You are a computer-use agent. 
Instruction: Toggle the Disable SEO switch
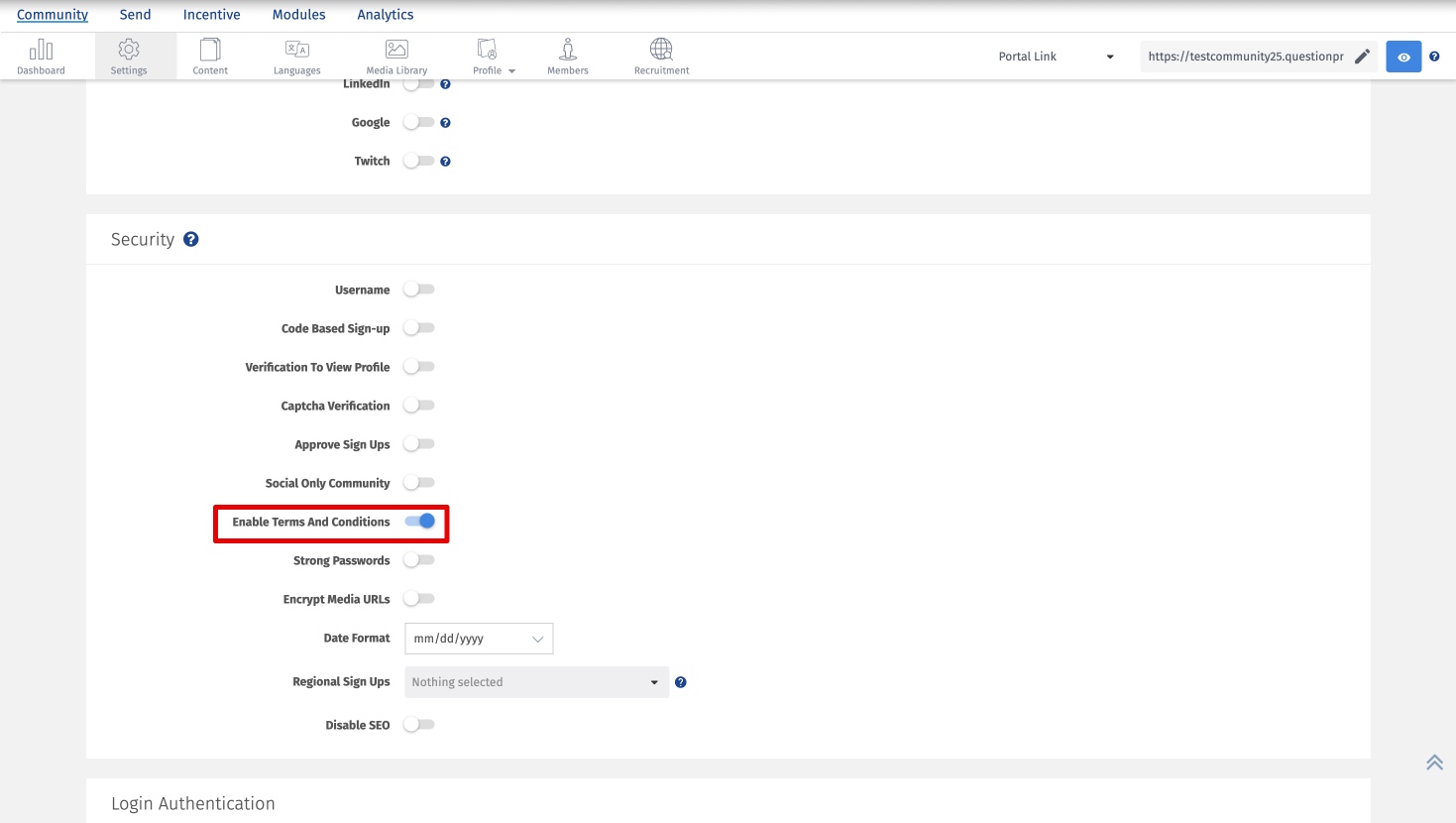pos(419,725)
